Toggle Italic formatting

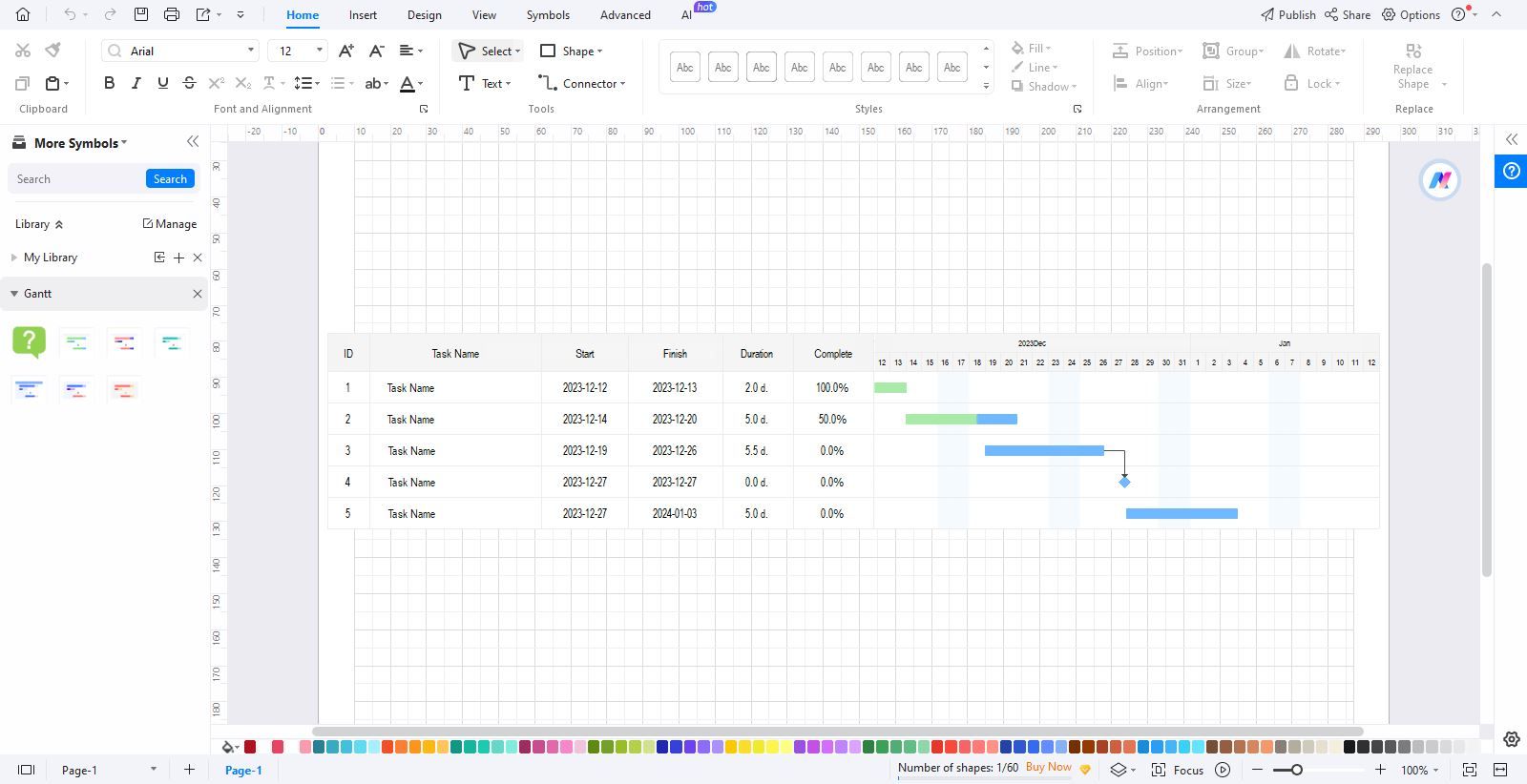tap(136, 83)
